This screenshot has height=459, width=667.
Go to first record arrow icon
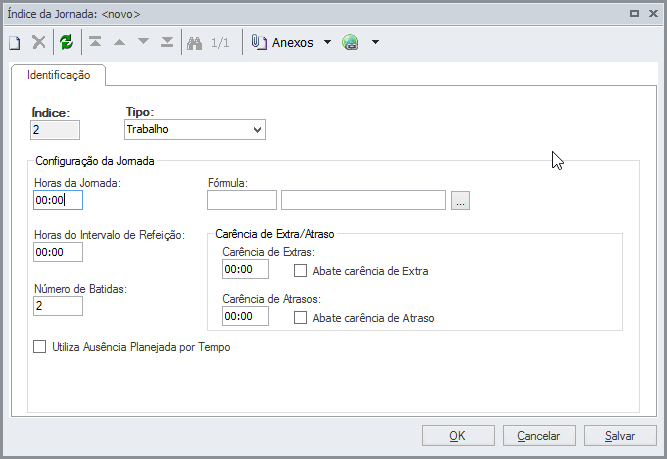click(x=95, y=42)
